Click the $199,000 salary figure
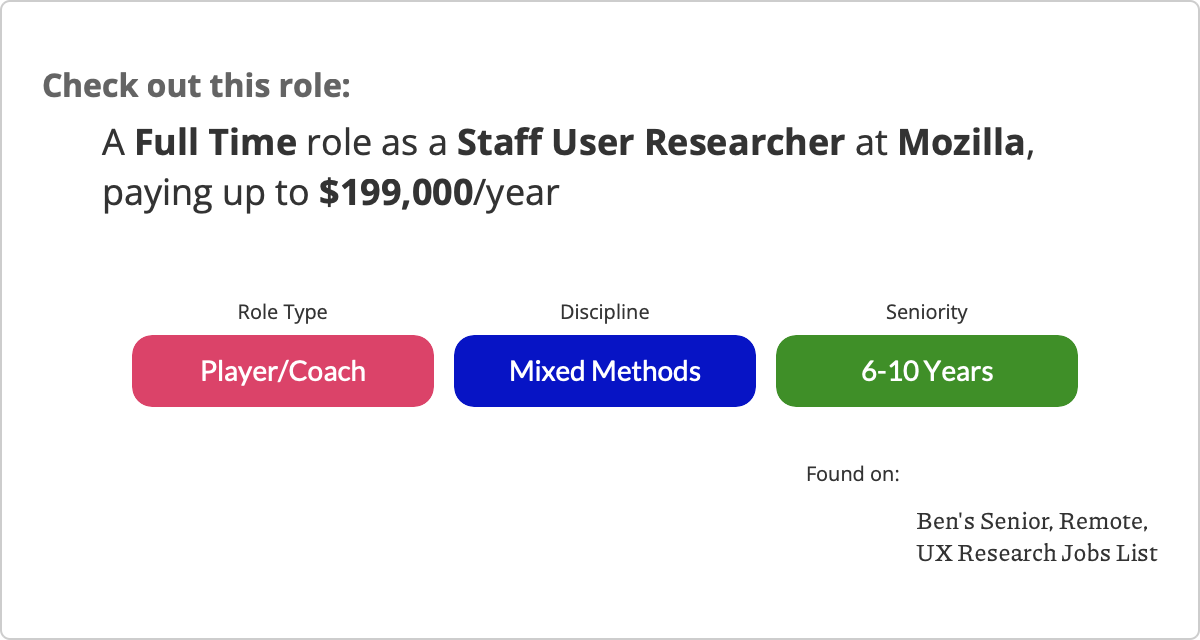1200x640 pixels. 396,193
